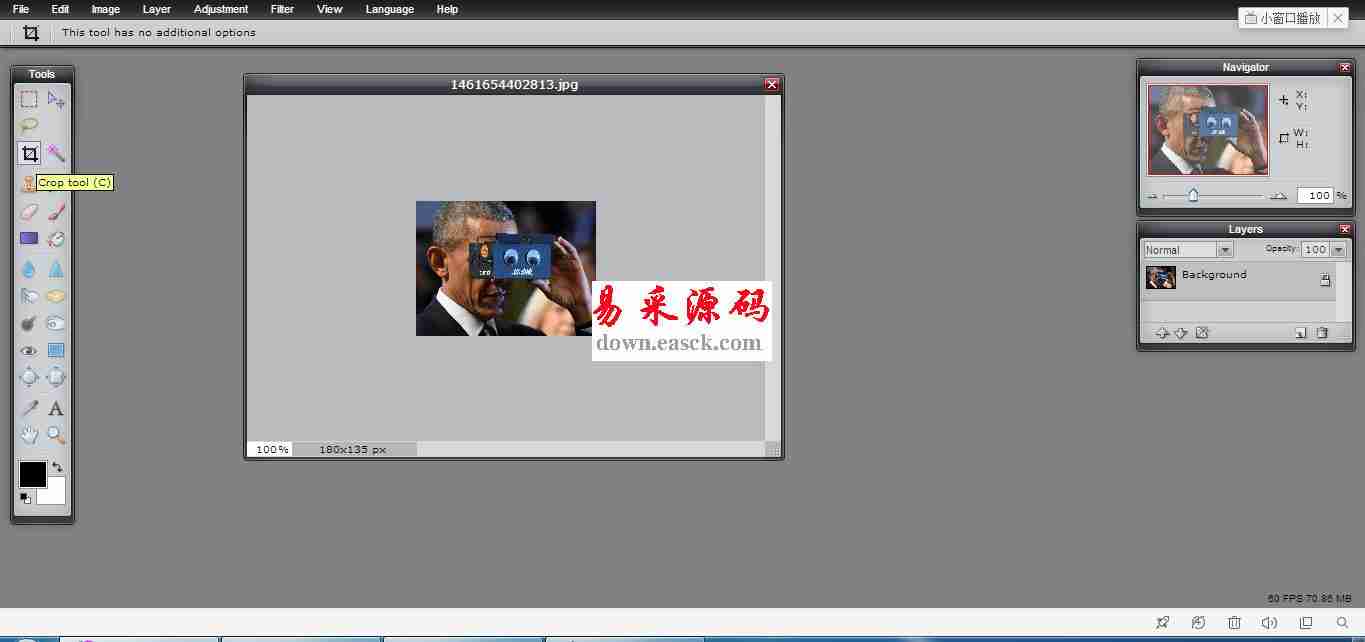The width and height of the screenshot is (1365, 642).
Task: Move layer up in Layers panel
Action: pos(1162,333)
